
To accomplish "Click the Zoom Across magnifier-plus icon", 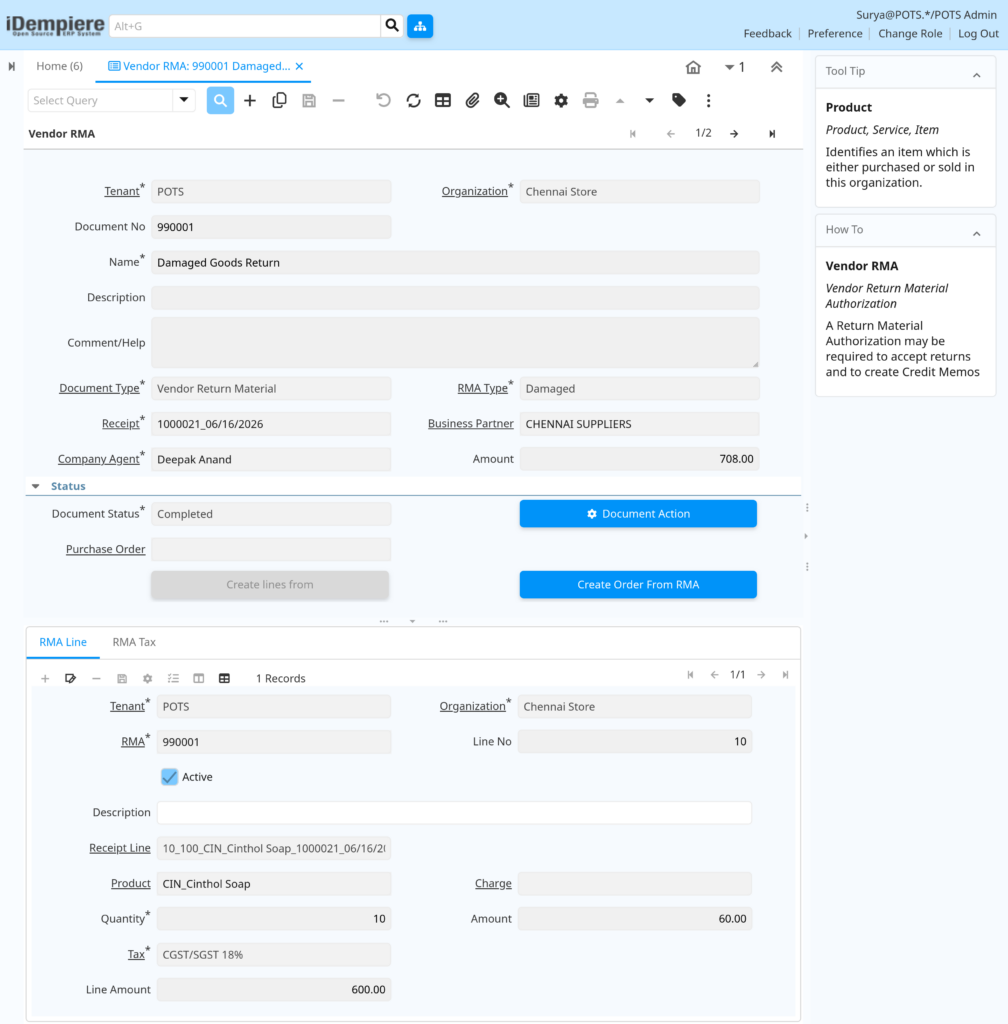I will tap(501, 101).
